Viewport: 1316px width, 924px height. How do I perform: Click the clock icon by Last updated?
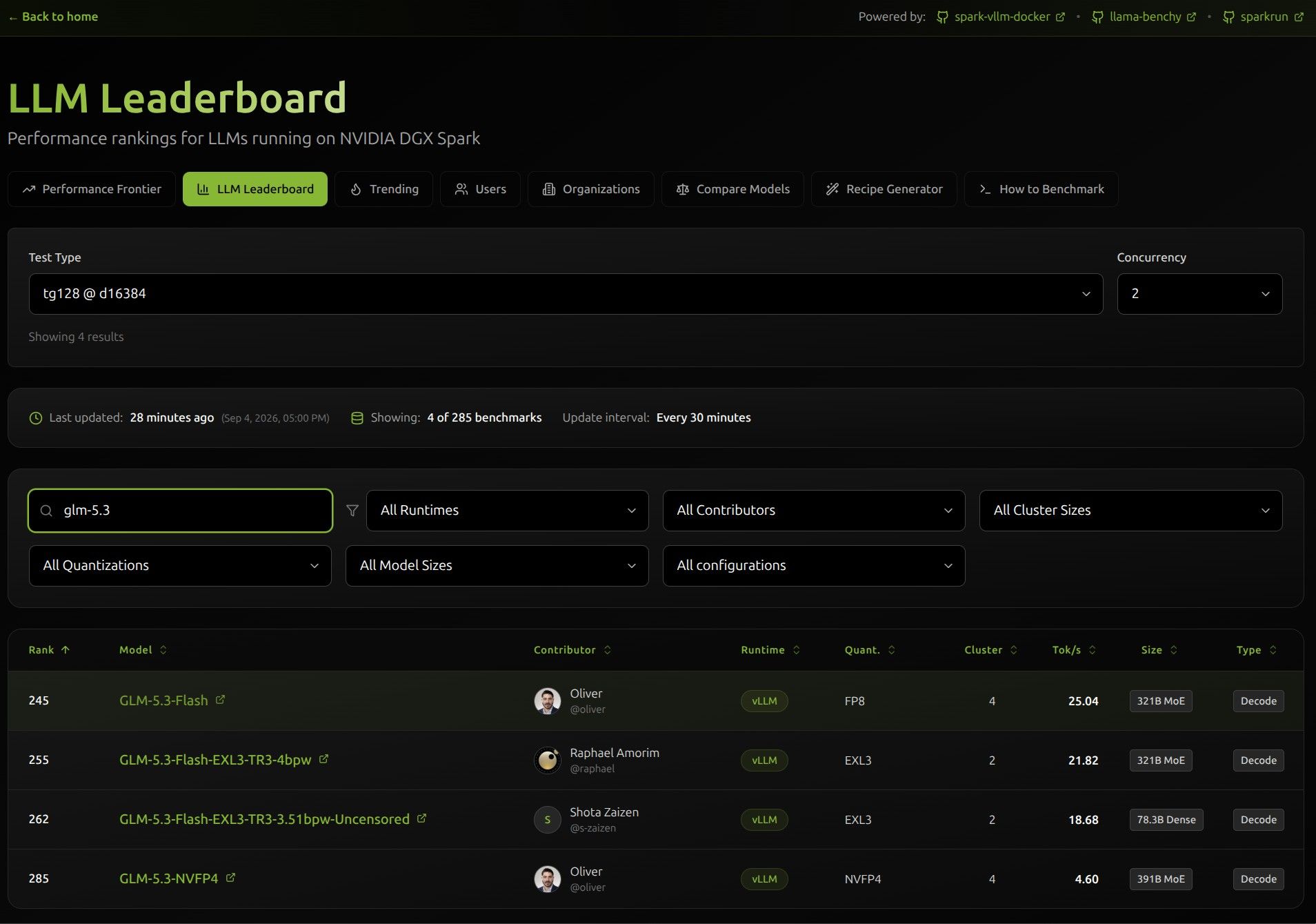36,418
